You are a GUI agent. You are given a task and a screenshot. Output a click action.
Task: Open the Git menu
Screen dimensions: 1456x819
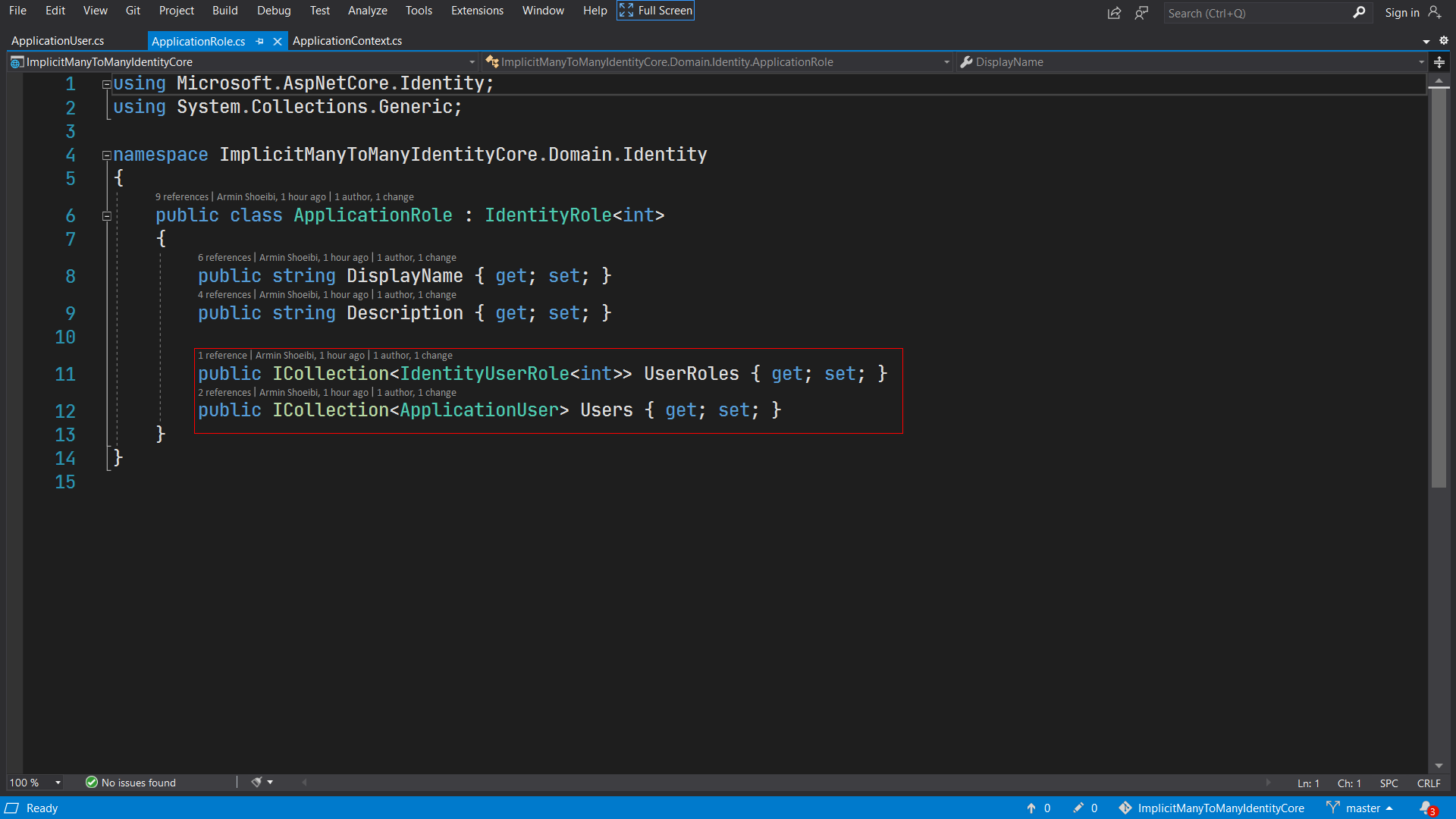[133, 11]
